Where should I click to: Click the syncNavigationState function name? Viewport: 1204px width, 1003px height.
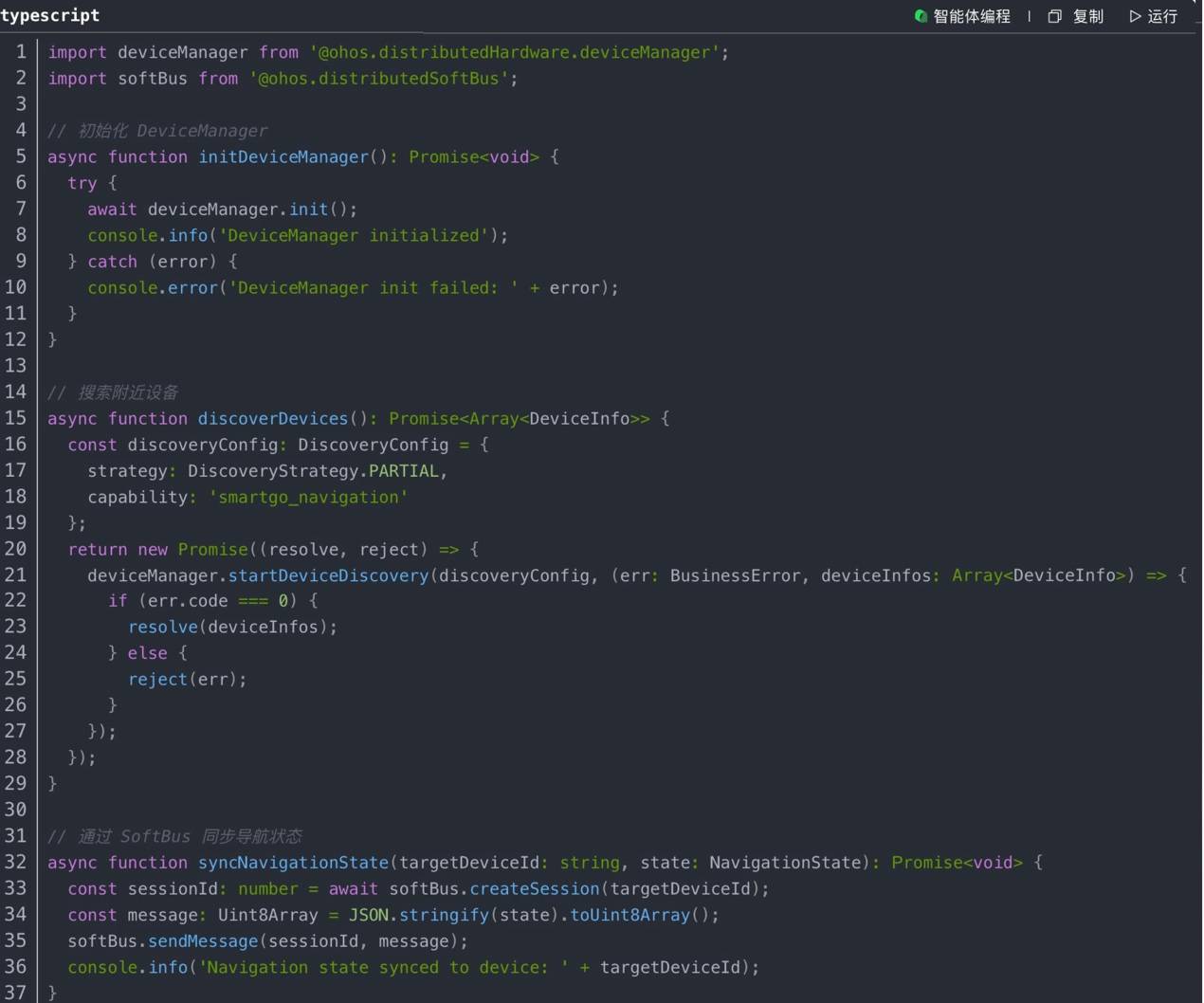click(x=293, y=863)
